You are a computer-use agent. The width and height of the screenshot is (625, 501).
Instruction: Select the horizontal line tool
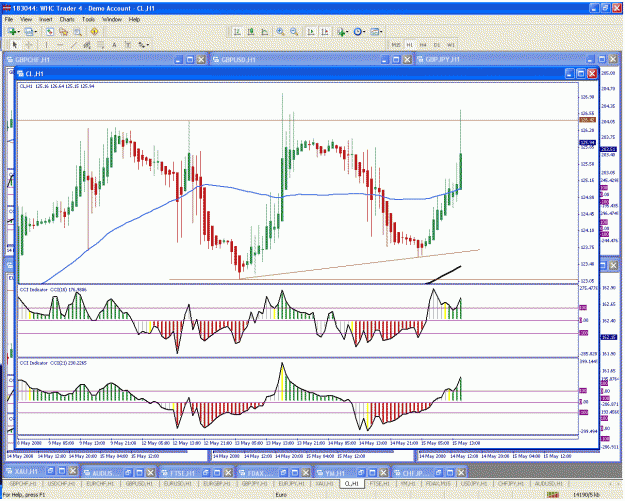60,45
